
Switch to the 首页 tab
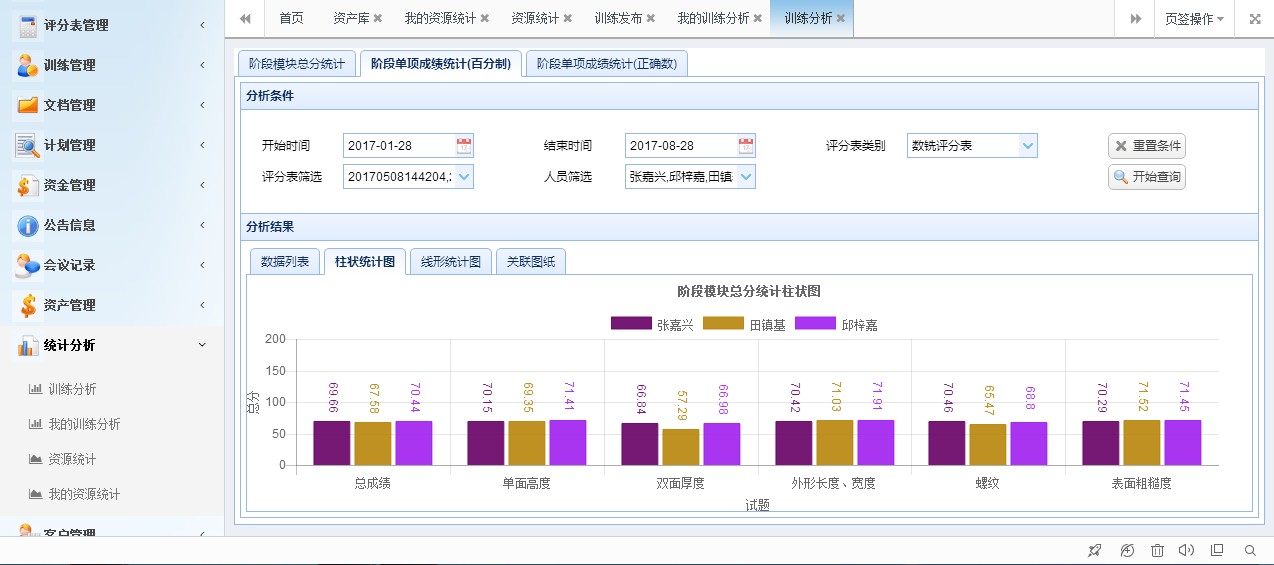click(x=291, y=18)
